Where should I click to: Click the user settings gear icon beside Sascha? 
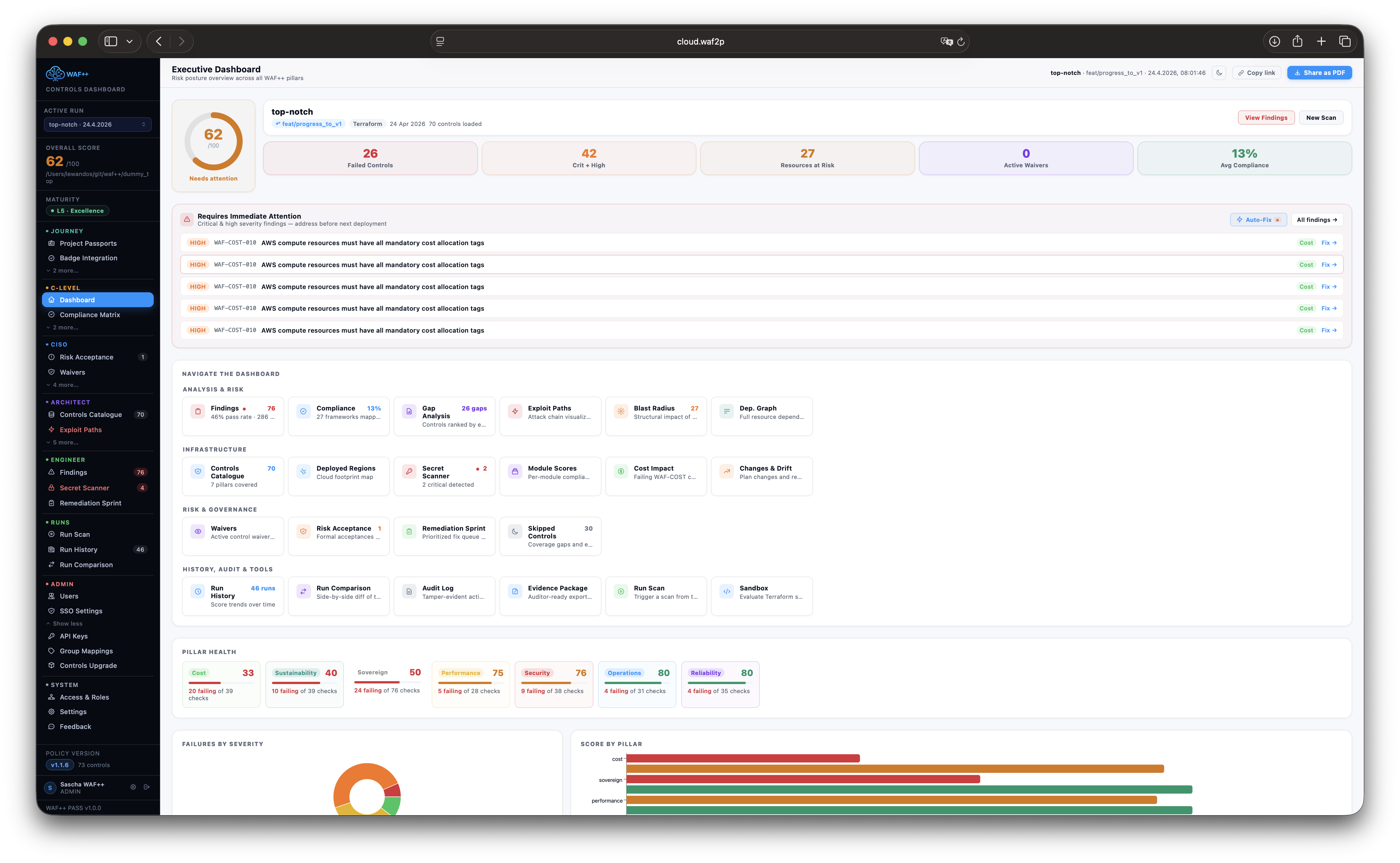(133, 787)
